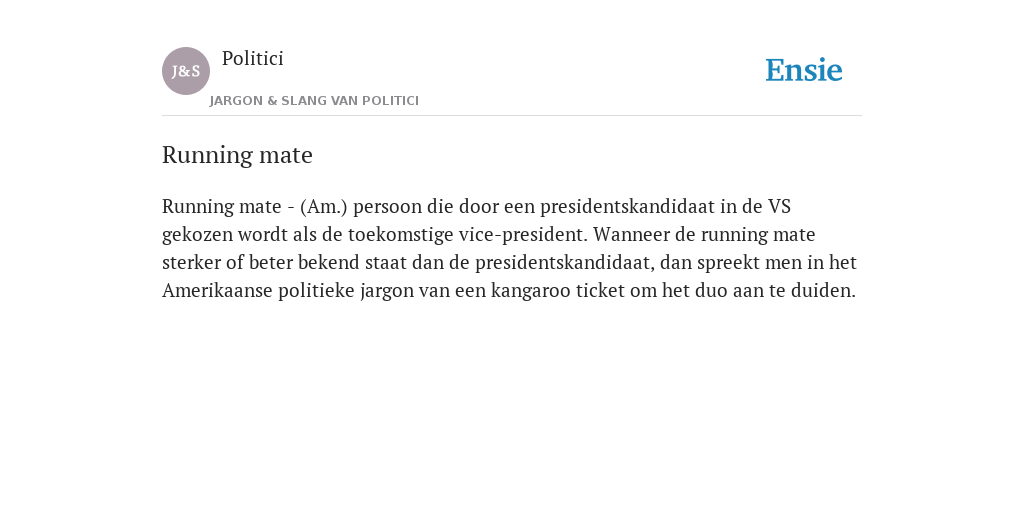Click the divider line below the header
The image size is (1024, 512).
[x=512, y=116]
